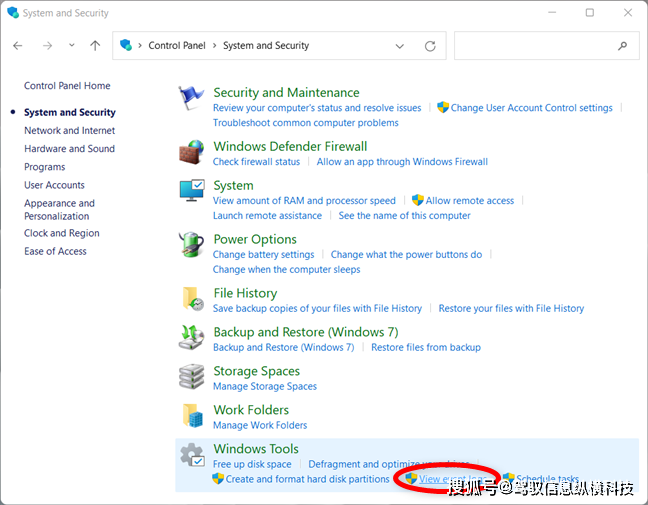Click the address bar shield icon
The height and width of the screenshot is (505, 648).
(x=126, y=45)
